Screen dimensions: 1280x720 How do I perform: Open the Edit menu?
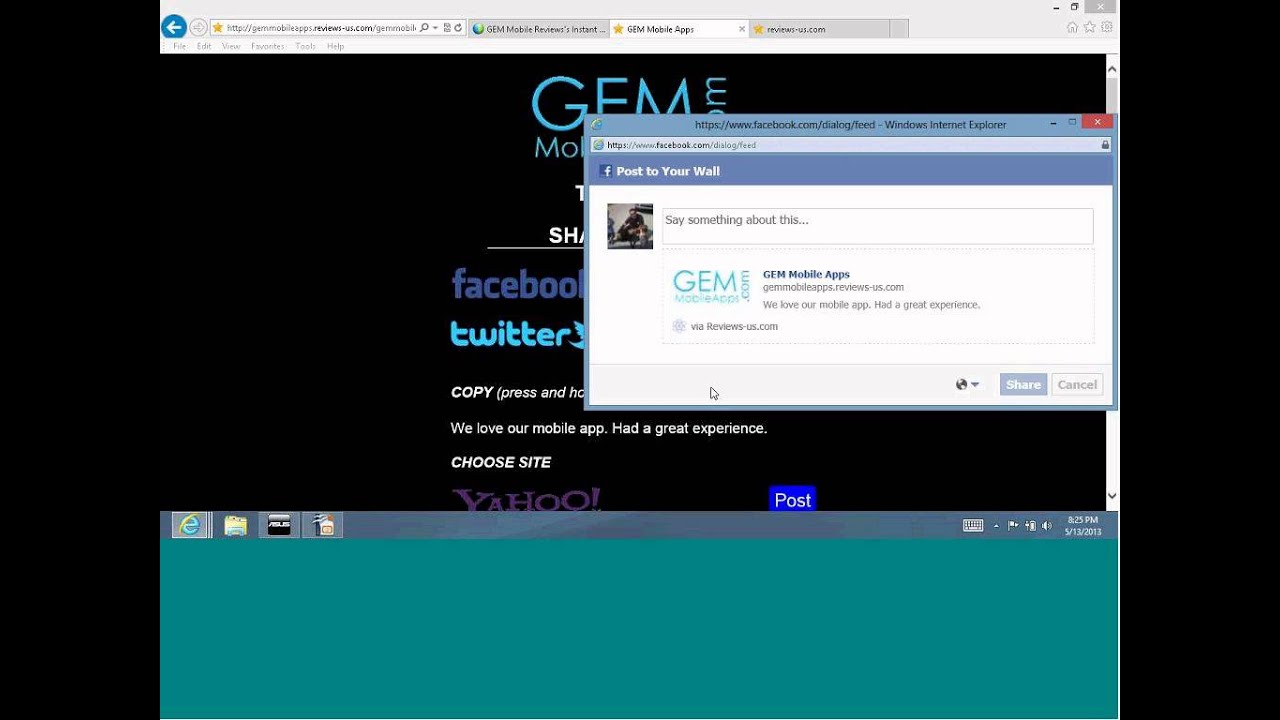(204, 46)
